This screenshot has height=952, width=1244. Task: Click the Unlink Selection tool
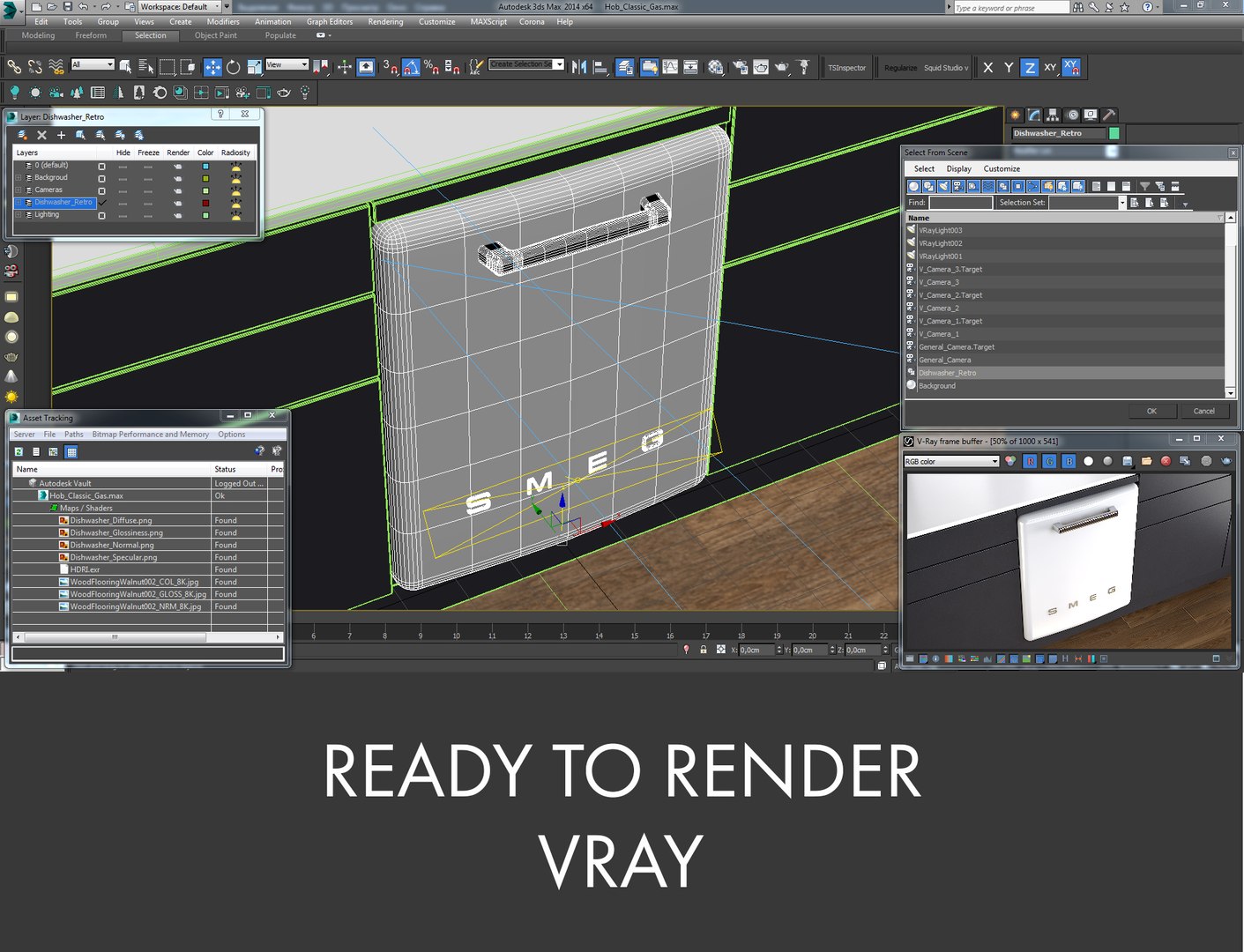tap(35, 67)
